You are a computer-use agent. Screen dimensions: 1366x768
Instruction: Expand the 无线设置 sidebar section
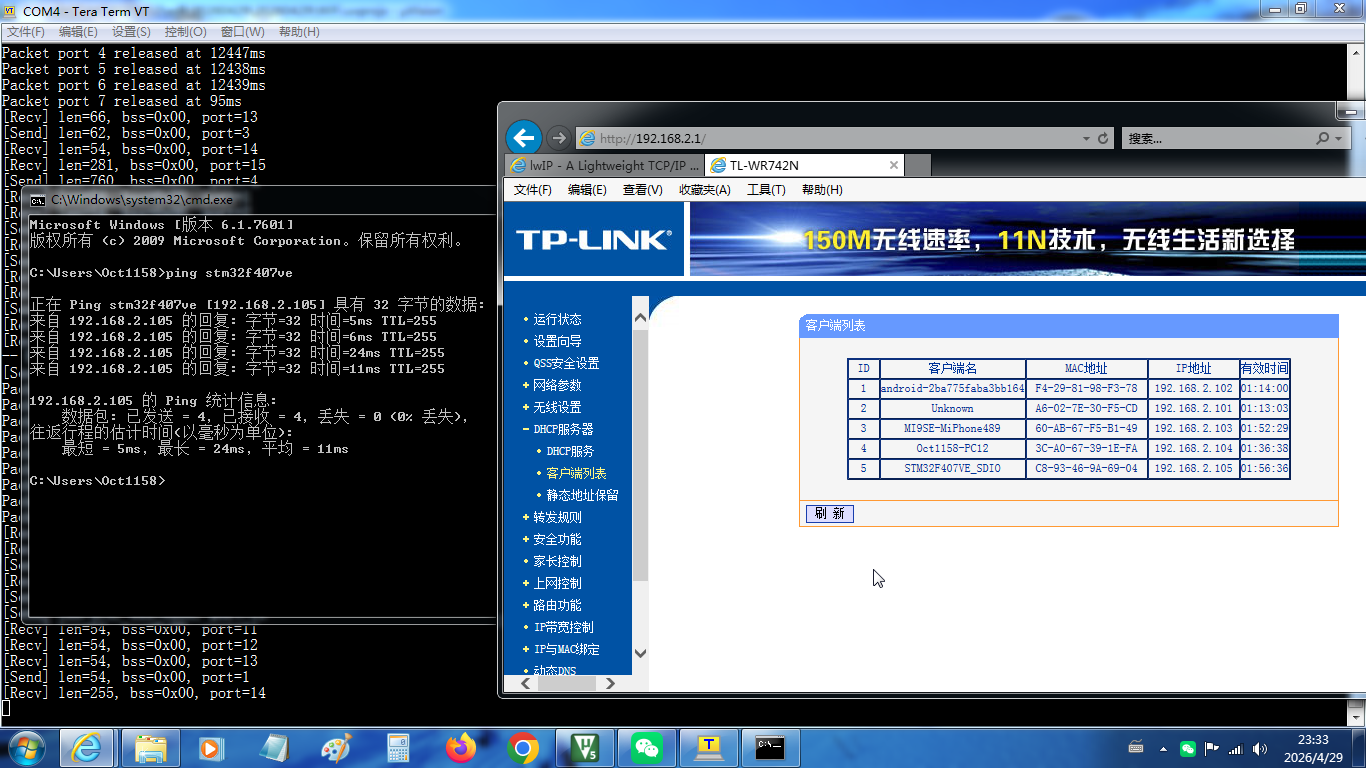[556, 407]
